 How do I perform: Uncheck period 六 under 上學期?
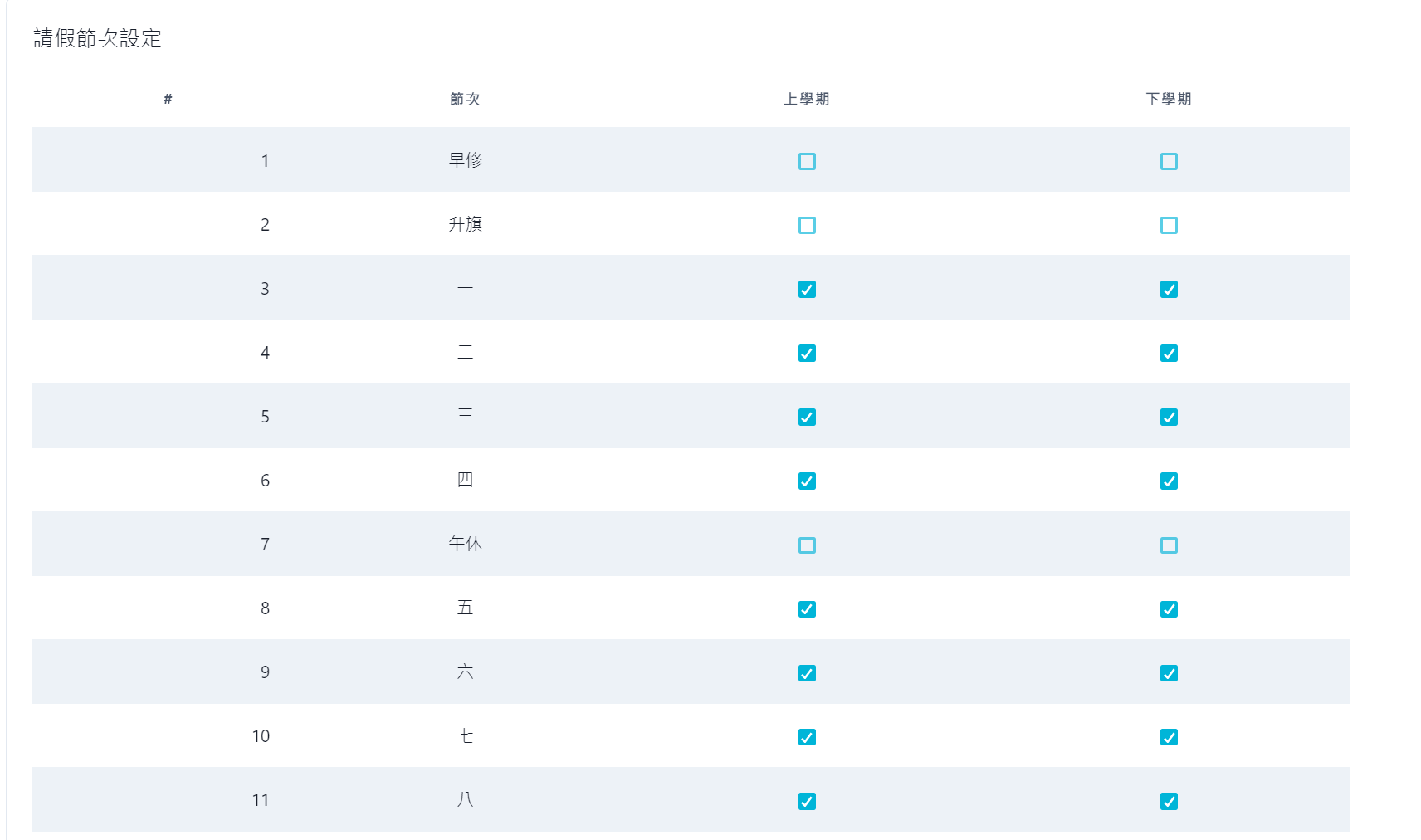(x=807, y=672)
